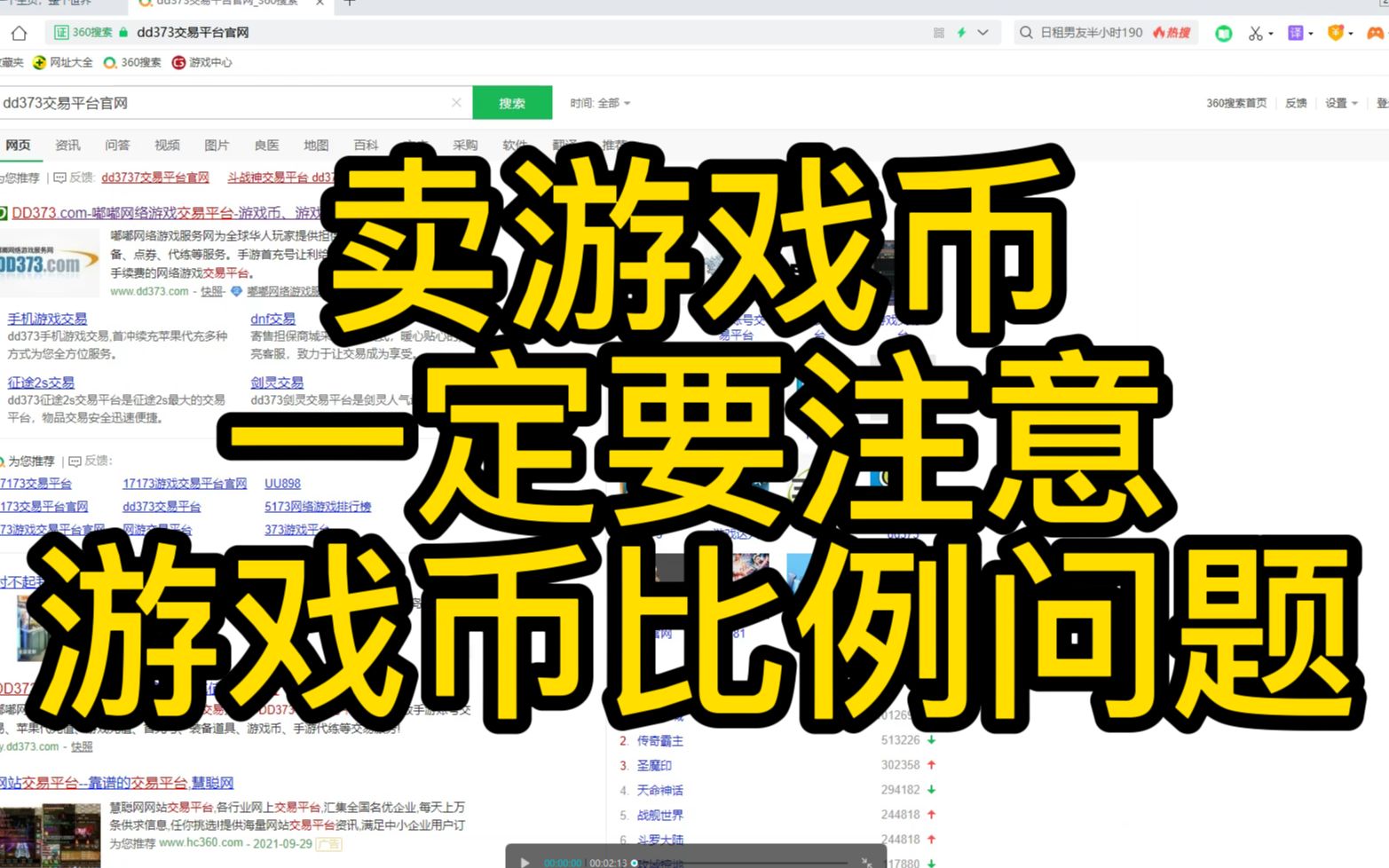Open related search 5173网络游戏排行榜

[x=318, y=507]
